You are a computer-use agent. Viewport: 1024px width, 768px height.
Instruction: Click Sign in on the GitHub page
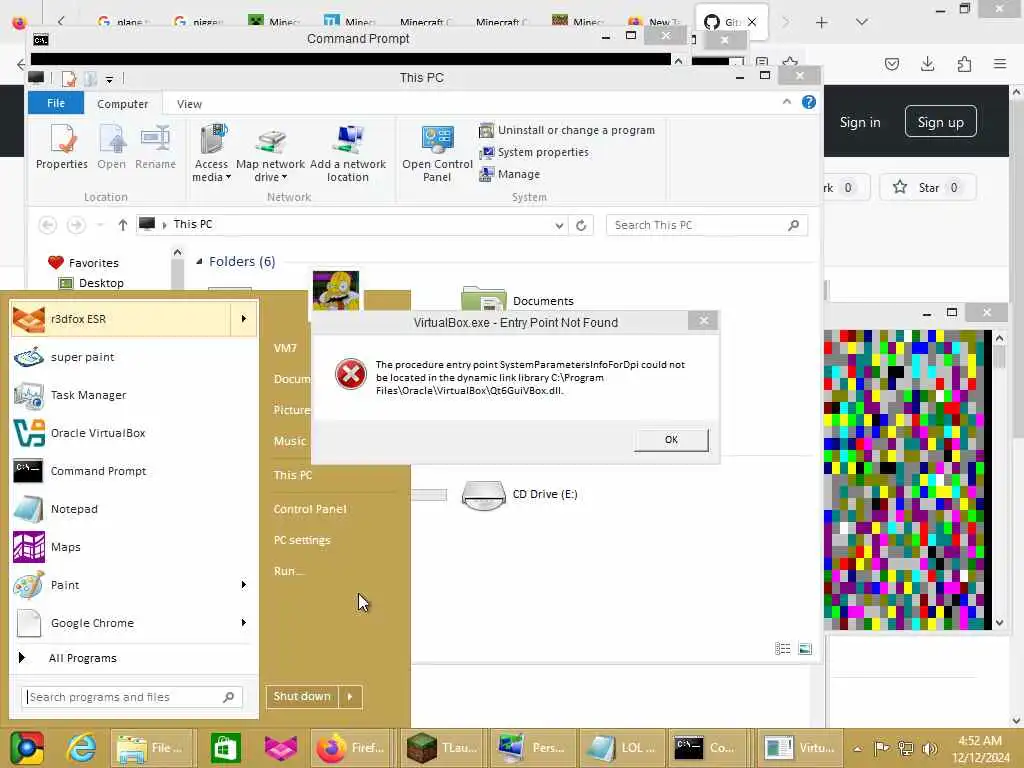tap(859, 122)
